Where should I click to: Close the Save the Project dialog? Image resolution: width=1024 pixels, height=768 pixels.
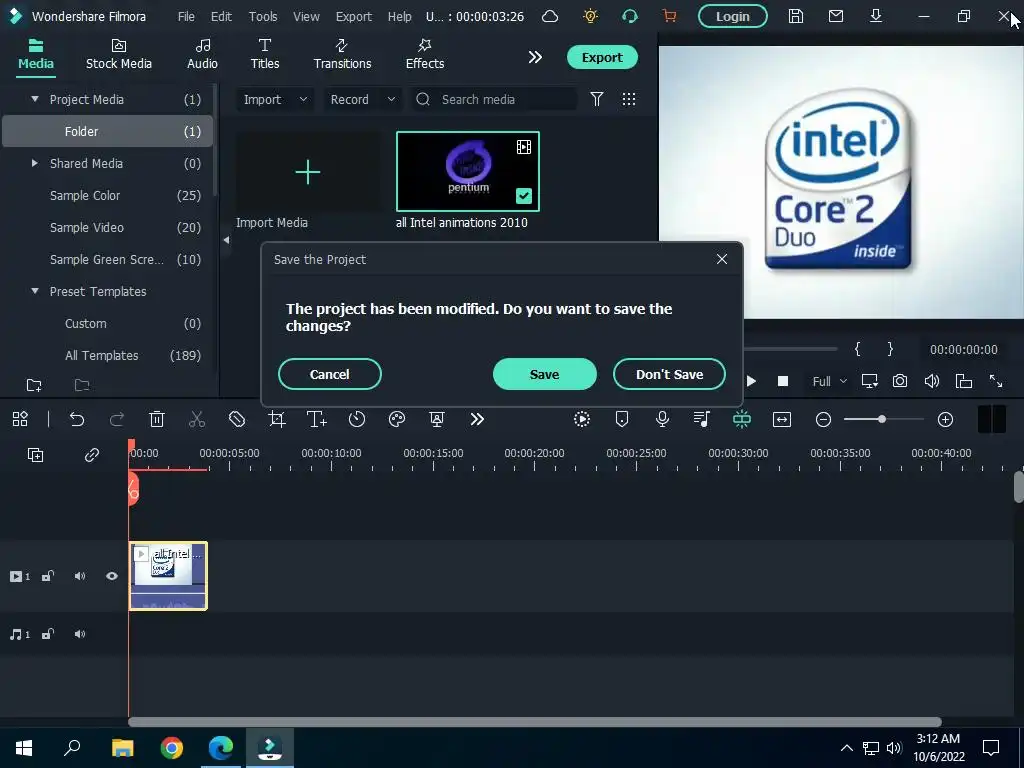coord(722,259)
